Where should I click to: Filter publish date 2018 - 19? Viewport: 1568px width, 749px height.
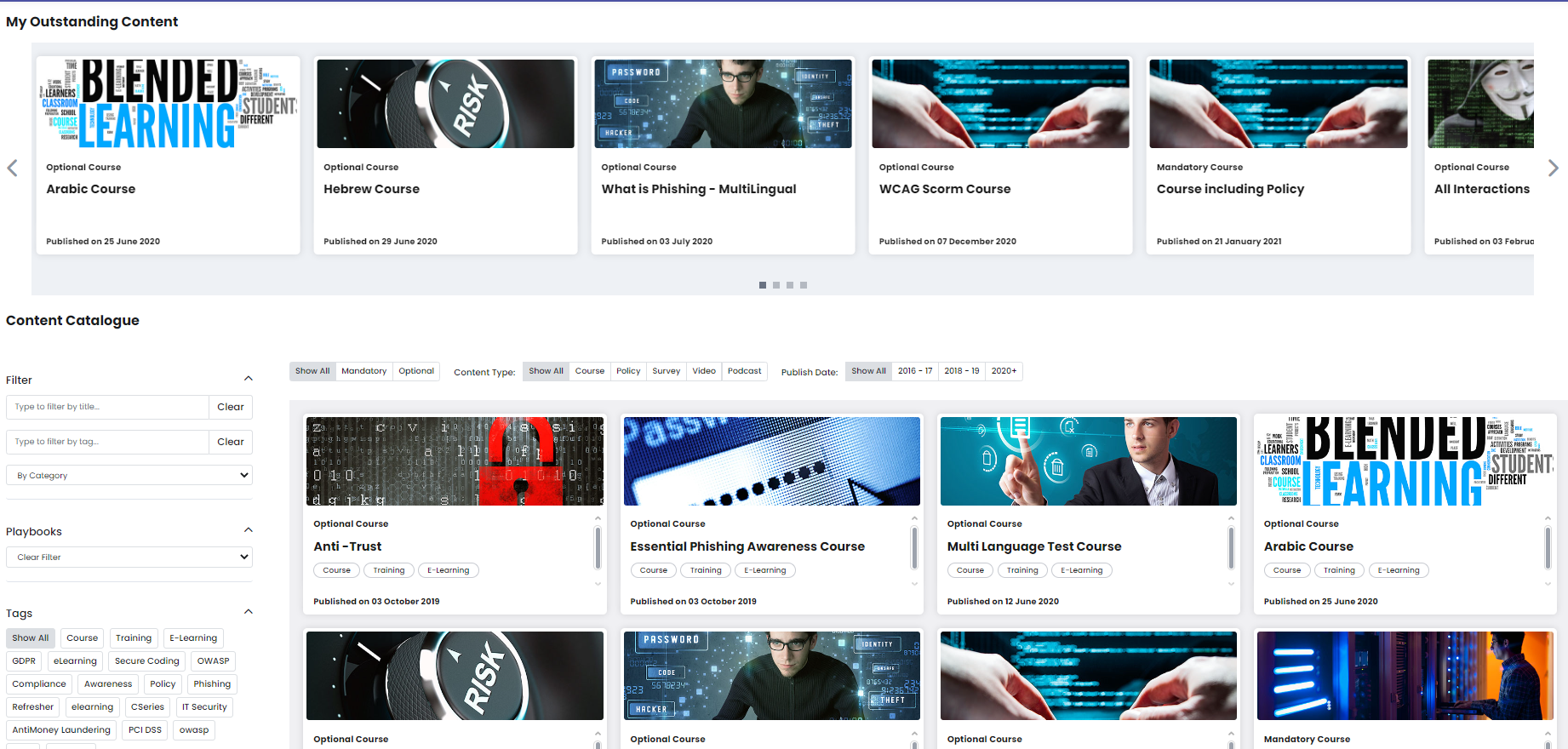click(962, 371)
